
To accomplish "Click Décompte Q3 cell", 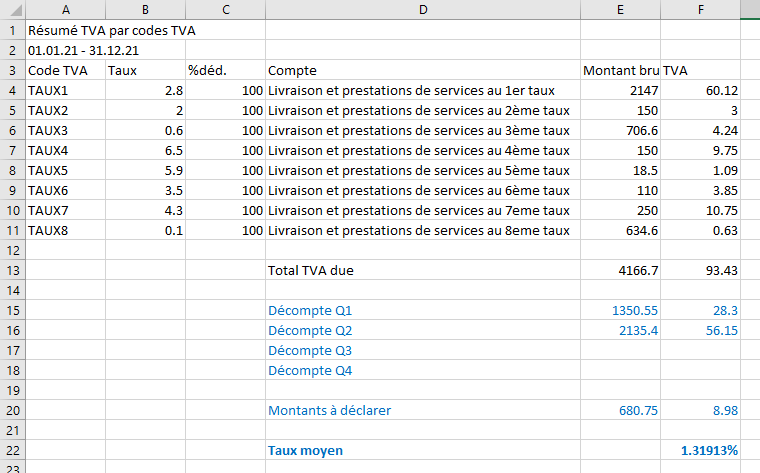I will tap(423, 350).
